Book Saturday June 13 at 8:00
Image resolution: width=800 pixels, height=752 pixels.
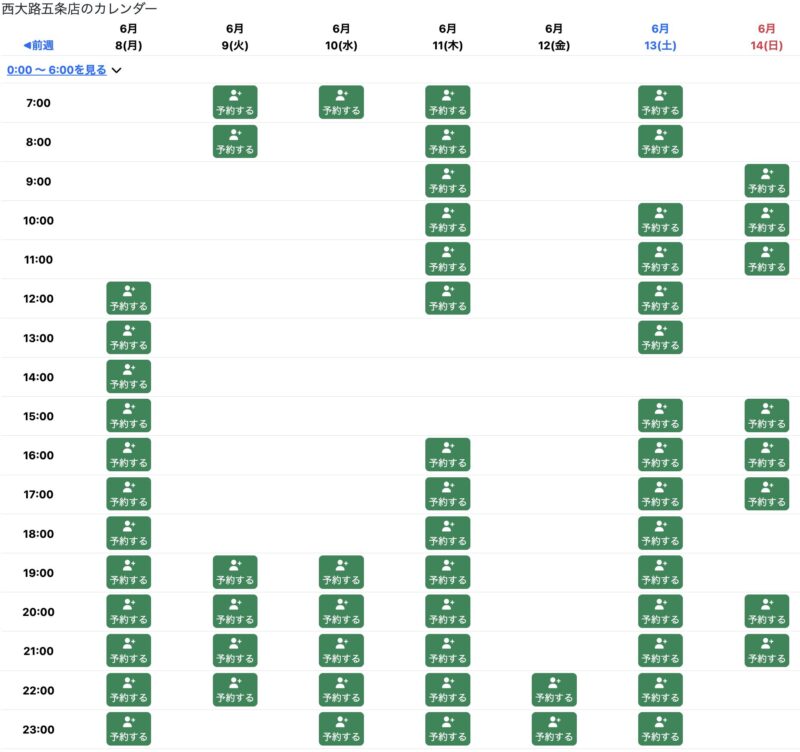click(x=660, y=141)
